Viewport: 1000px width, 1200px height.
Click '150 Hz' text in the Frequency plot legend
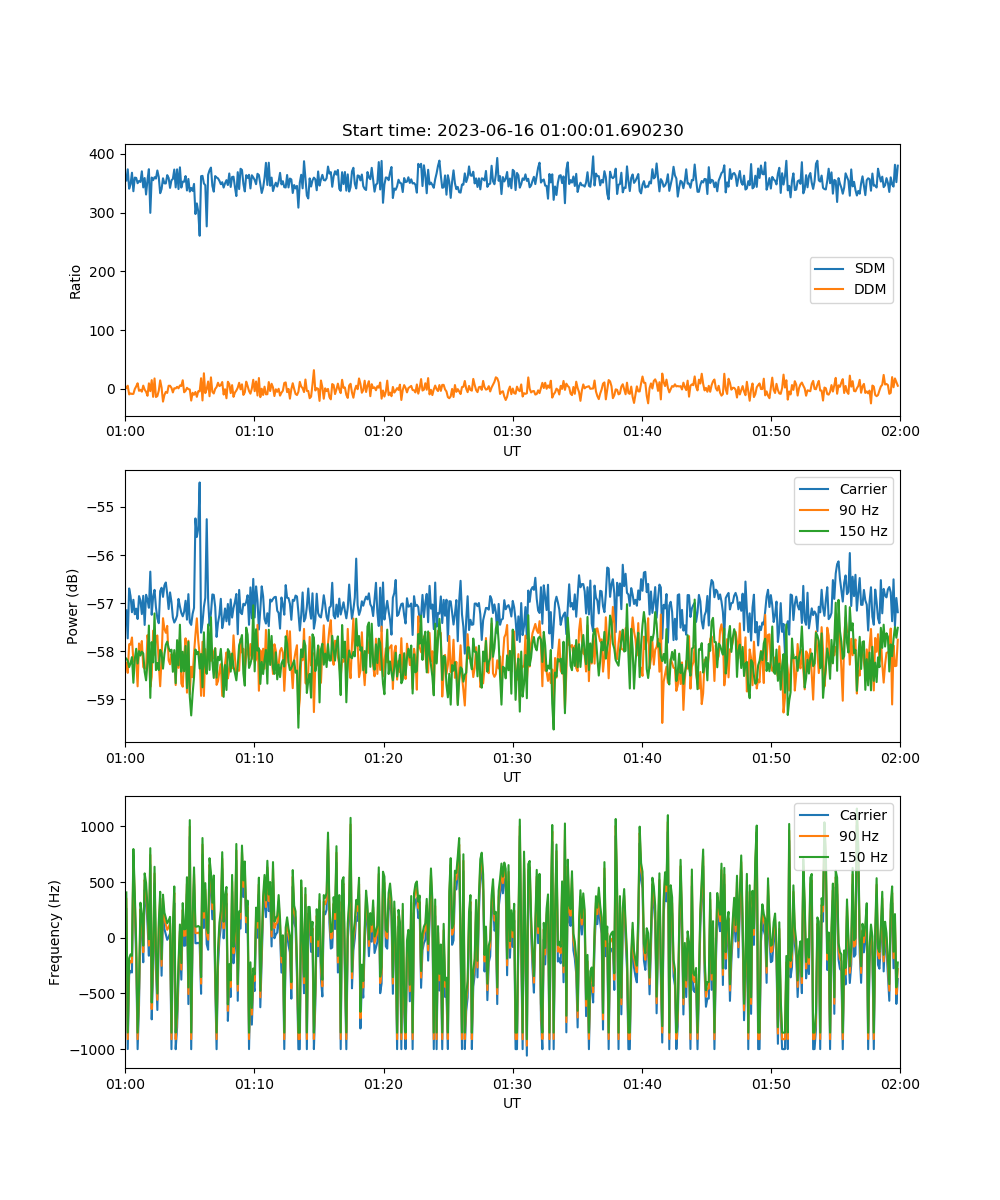[x=863, y=857]
